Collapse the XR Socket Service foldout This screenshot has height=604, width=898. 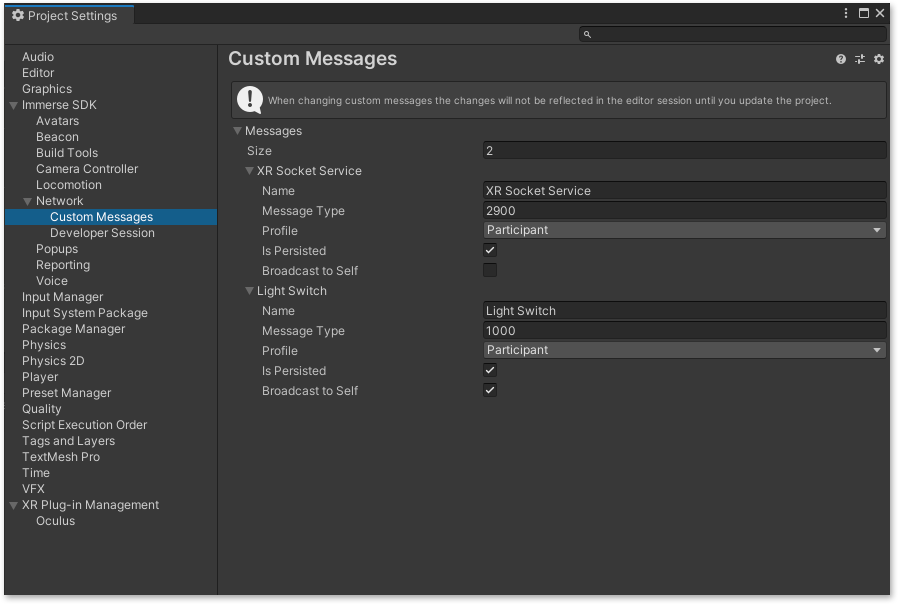(x=249, y=171)
